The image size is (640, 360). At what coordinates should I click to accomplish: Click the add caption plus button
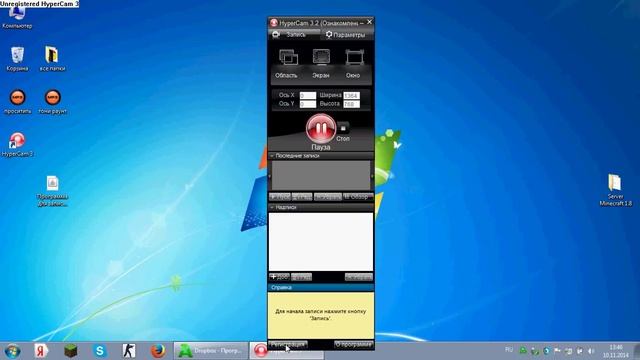(x=279, y=277)
